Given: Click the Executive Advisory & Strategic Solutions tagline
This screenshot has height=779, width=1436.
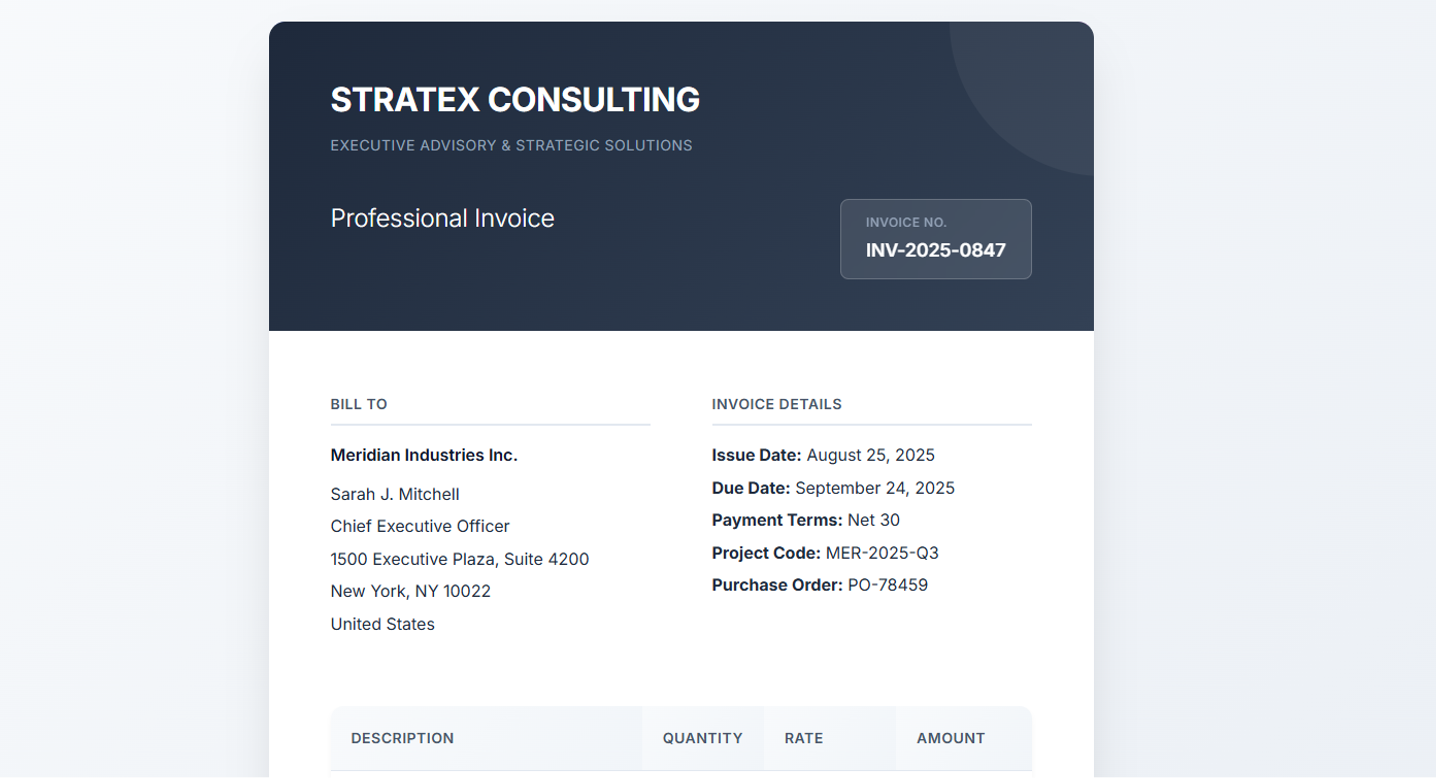Looking at the screenshot, I should pyautogui.click(x=511, y=146).
